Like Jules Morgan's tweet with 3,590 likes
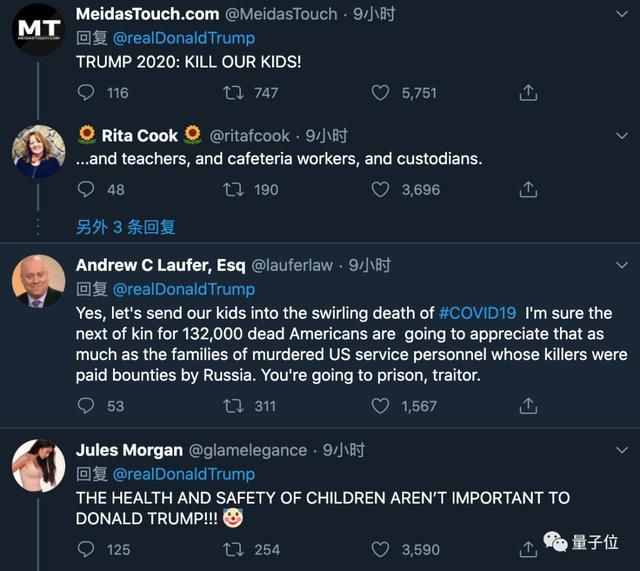This screenshot has width=640, height=571. click(380, 549)
